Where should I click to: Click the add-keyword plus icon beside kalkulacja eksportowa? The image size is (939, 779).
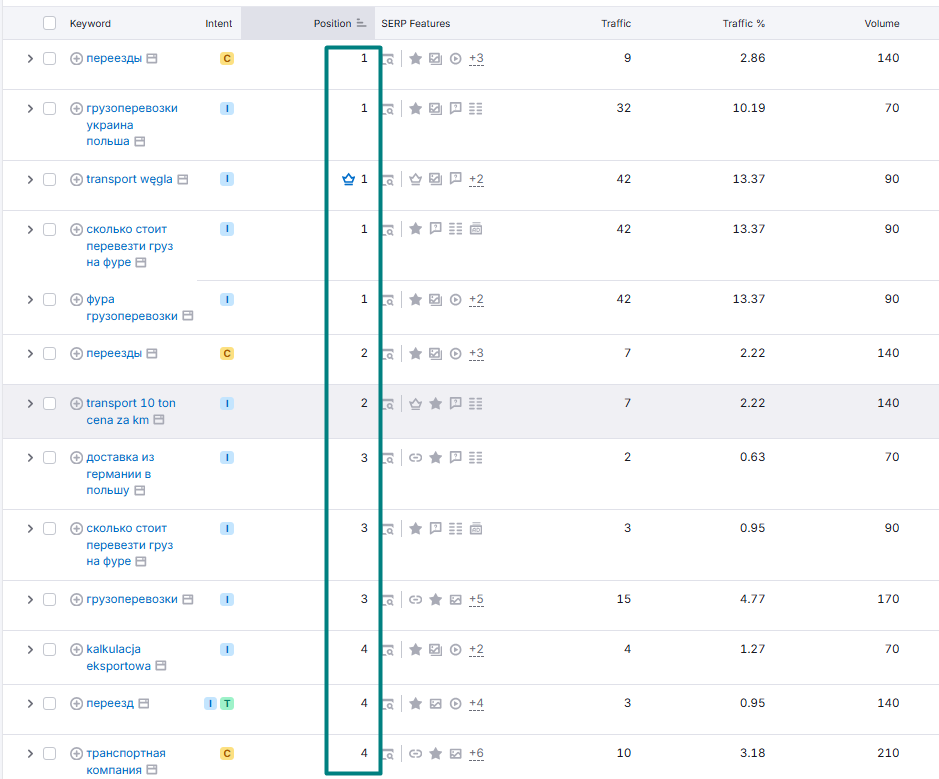(76, 650)
